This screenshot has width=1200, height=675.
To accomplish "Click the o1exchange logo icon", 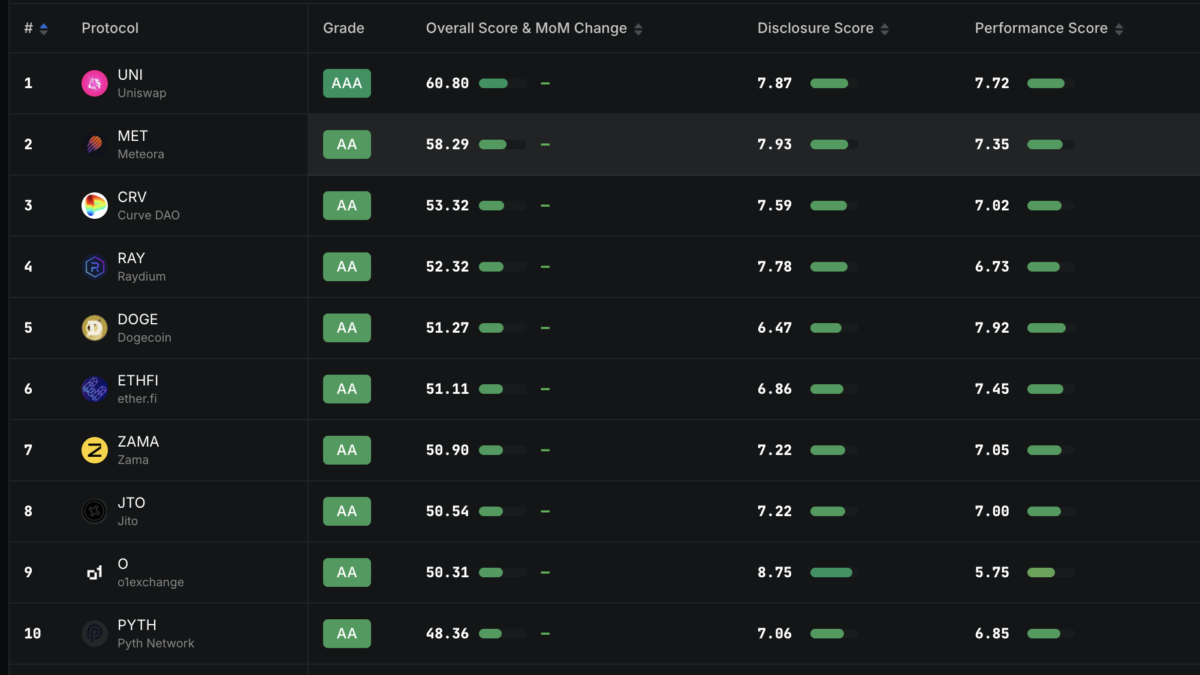I will tap(94, 572).
